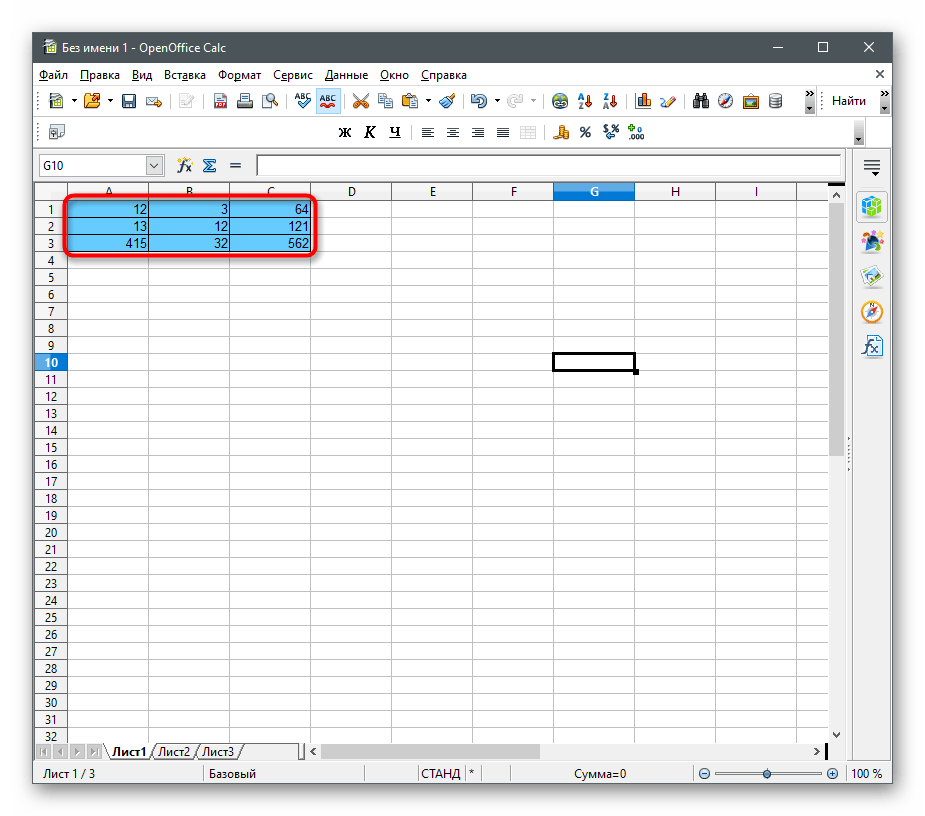The height and width of the screenshot is (816, 925).
Task: Click in the formula input line
Action: (547, 166)
